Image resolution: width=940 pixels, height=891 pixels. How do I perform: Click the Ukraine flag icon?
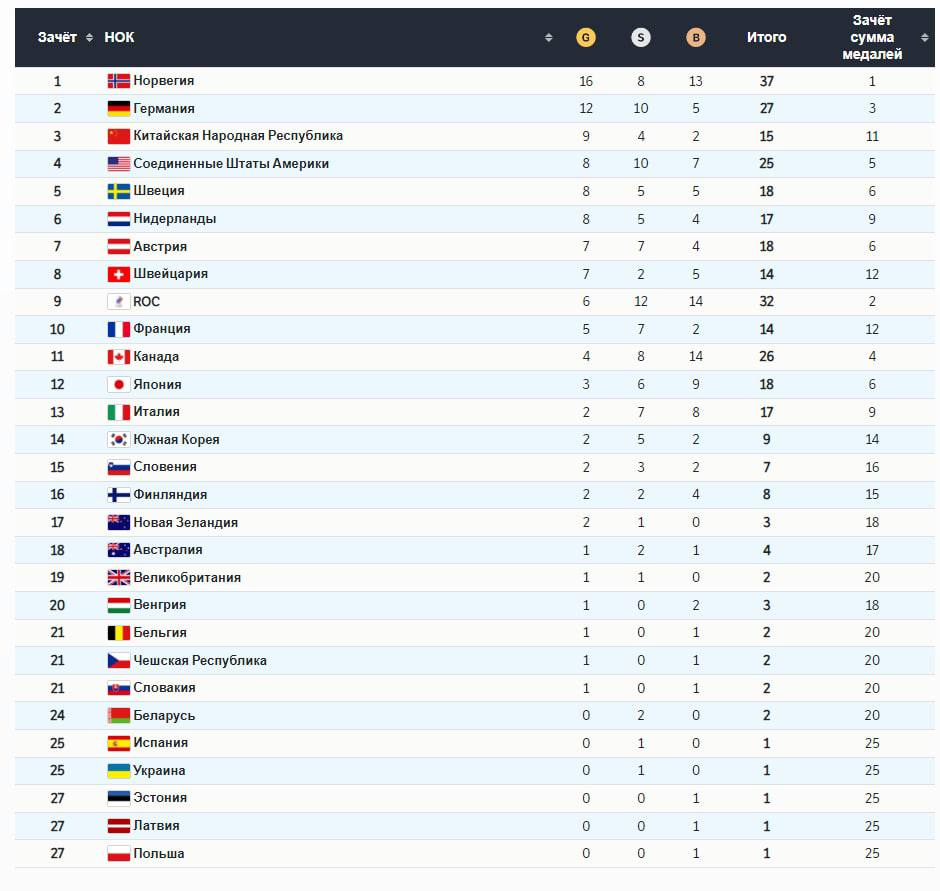point(119,771)
